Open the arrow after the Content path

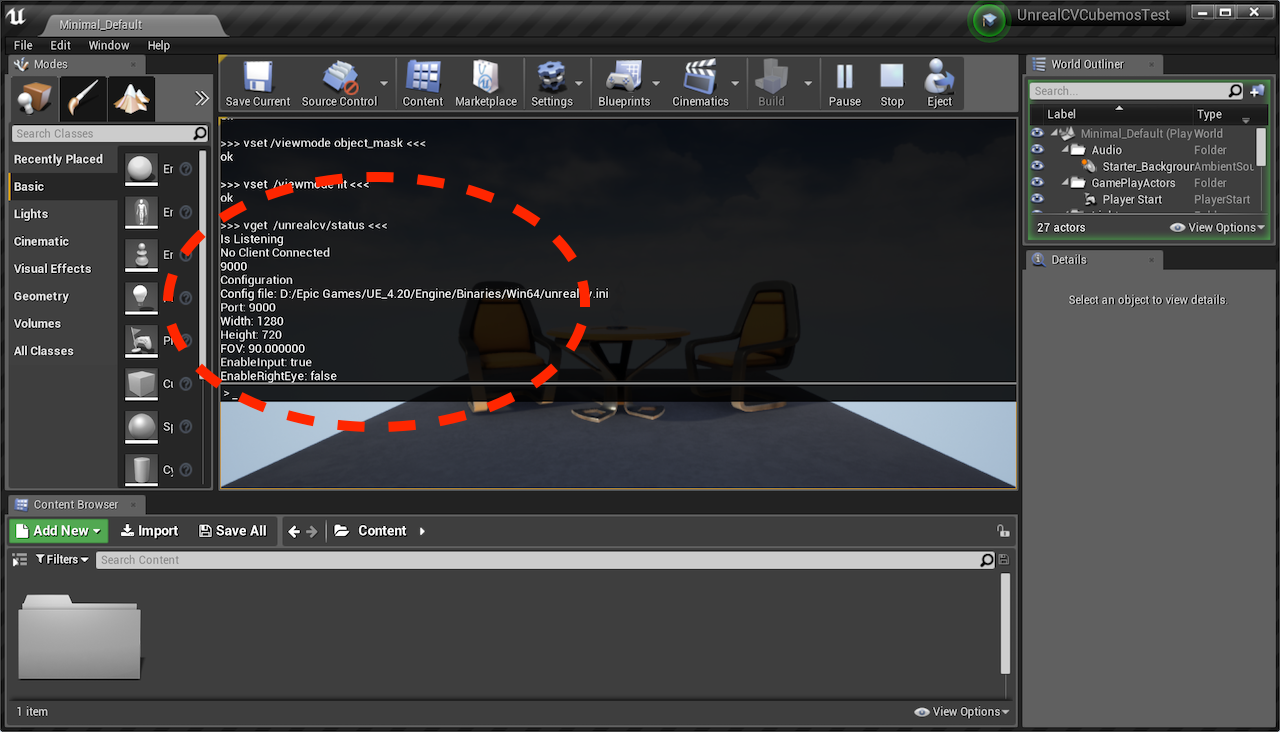pyautogui.click(x=422, y=531)
